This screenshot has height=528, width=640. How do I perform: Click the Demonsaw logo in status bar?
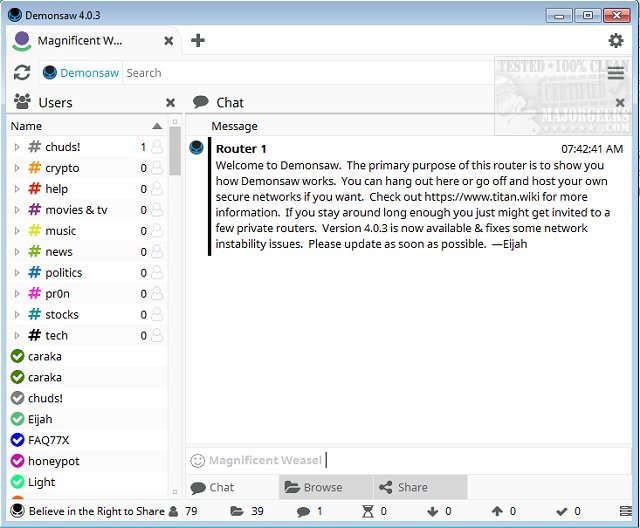(17, 511)
